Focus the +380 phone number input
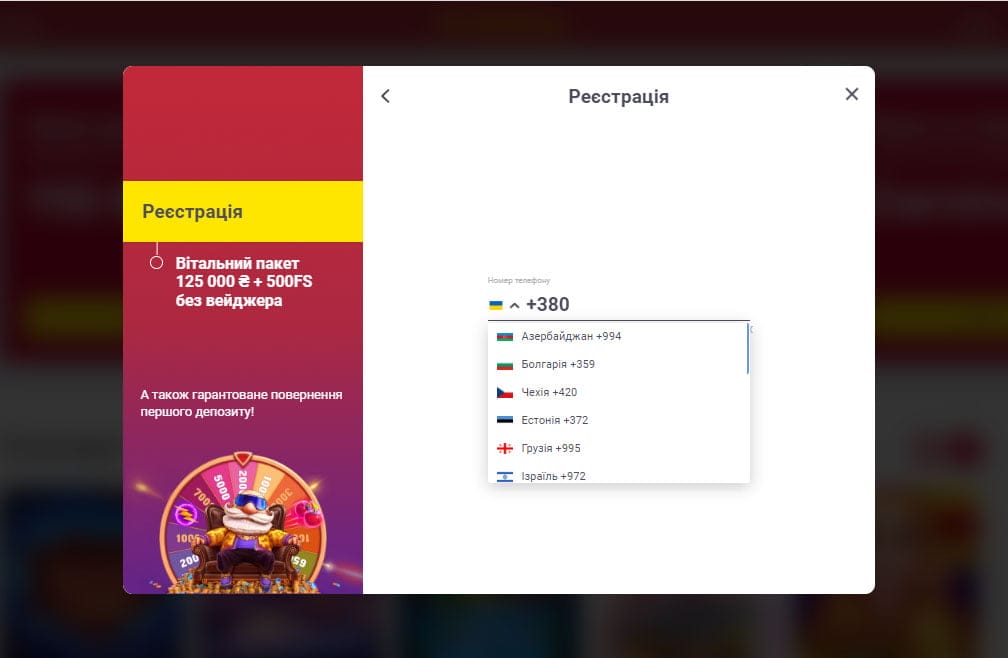 (630, 305)
